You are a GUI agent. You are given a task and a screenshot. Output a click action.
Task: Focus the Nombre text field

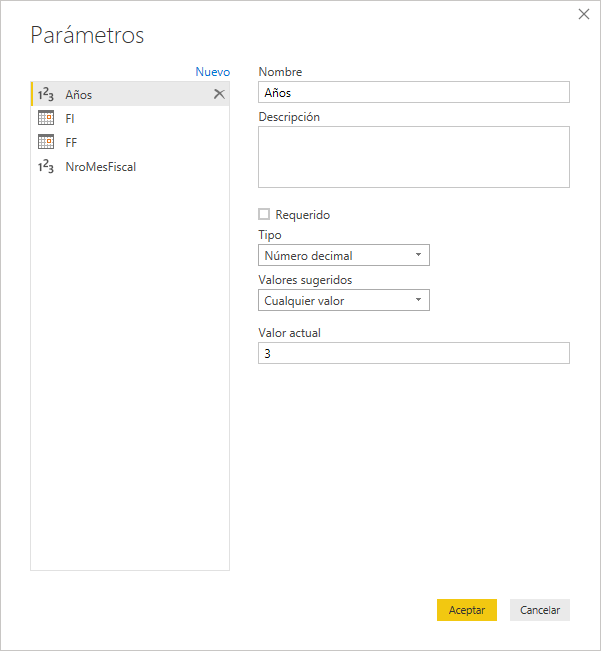413,92
